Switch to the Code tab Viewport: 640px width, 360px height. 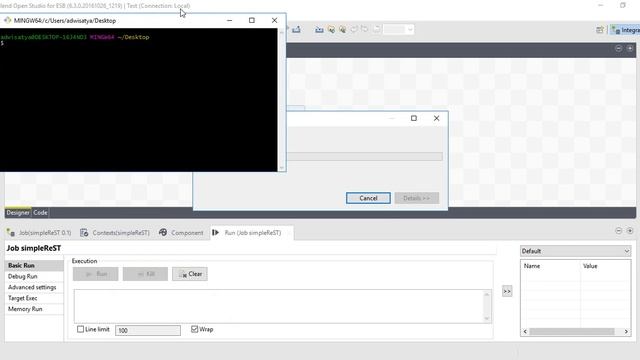click(x=40, y=213)
